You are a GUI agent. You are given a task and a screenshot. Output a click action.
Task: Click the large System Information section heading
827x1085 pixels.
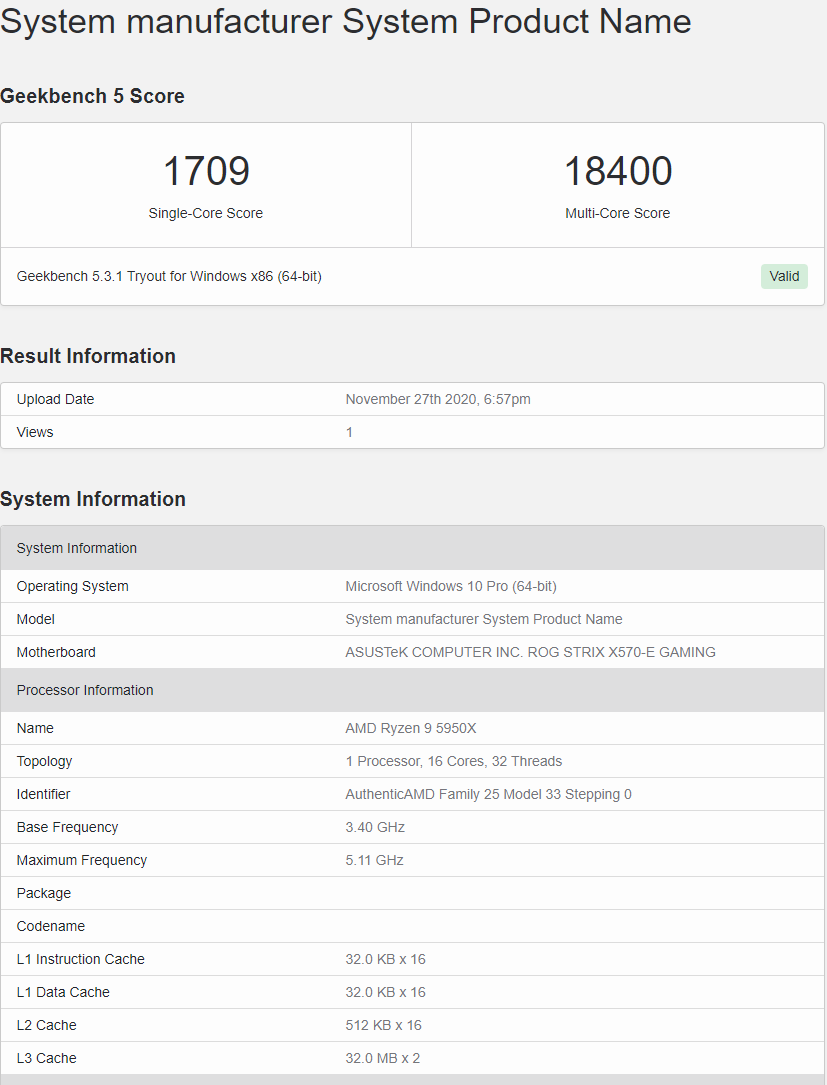tap(93, 499)
